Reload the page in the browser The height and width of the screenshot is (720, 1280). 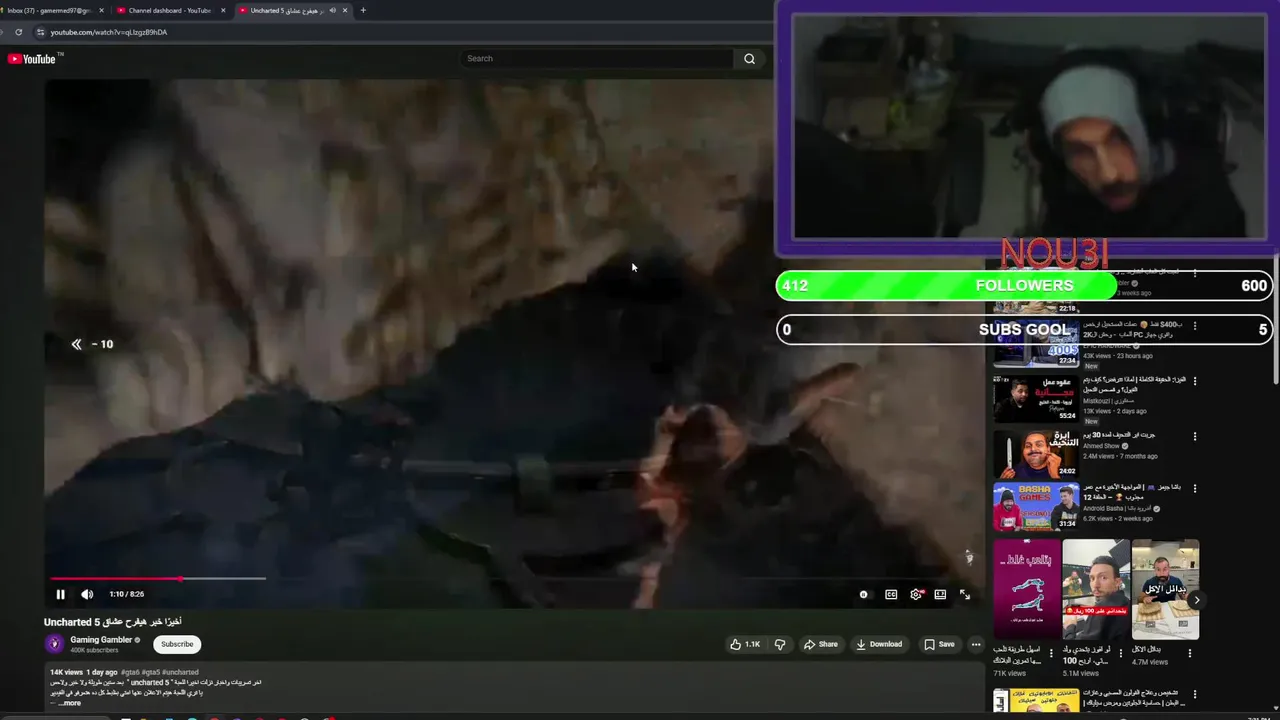[x=18, y=32]
